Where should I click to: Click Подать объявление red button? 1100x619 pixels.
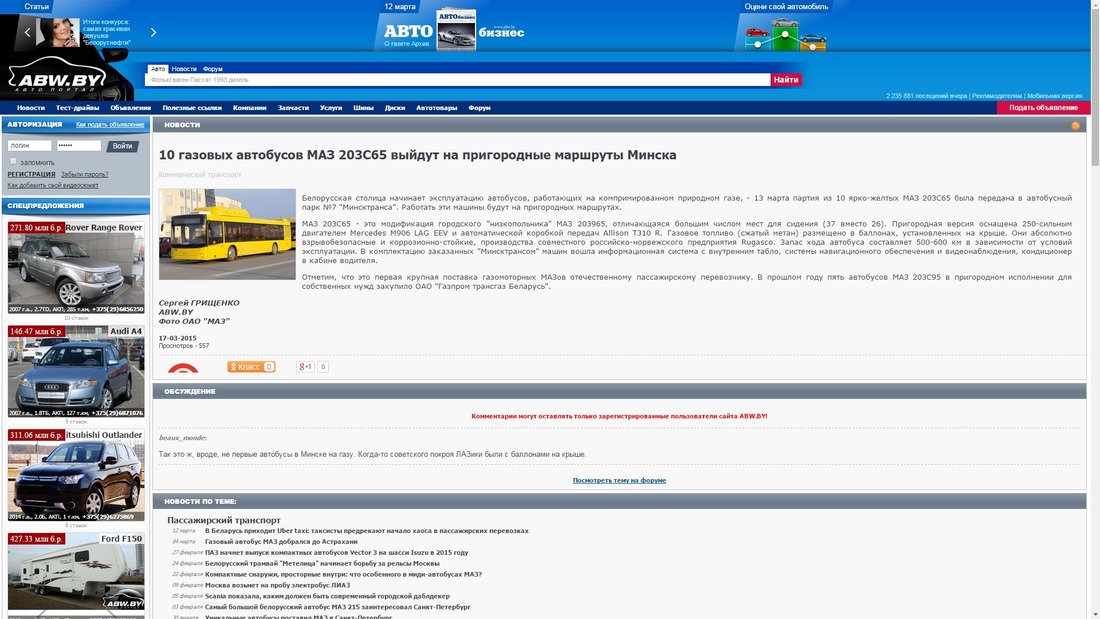point(1043,107)
